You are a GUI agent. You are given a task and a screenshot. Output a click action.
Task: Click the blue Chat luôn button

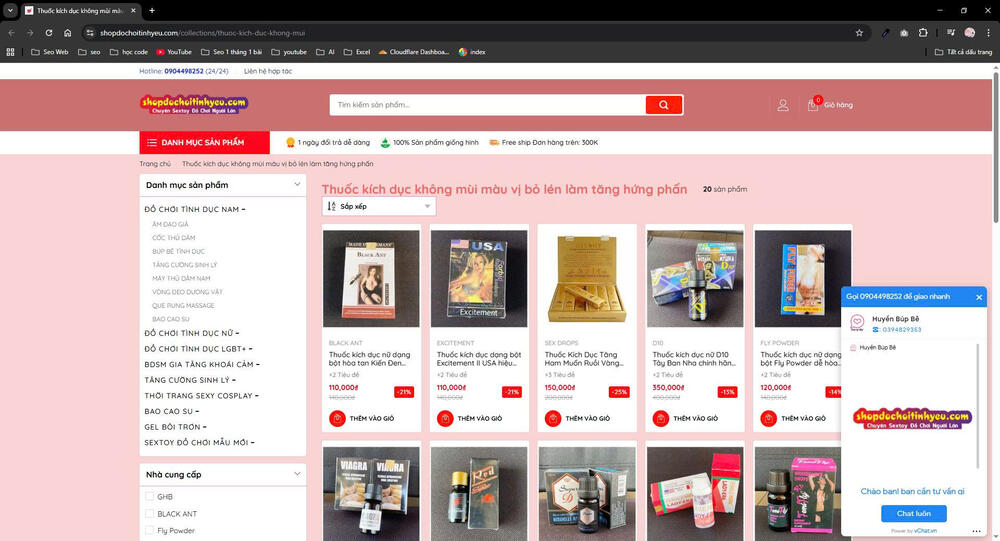pos(913,513)
